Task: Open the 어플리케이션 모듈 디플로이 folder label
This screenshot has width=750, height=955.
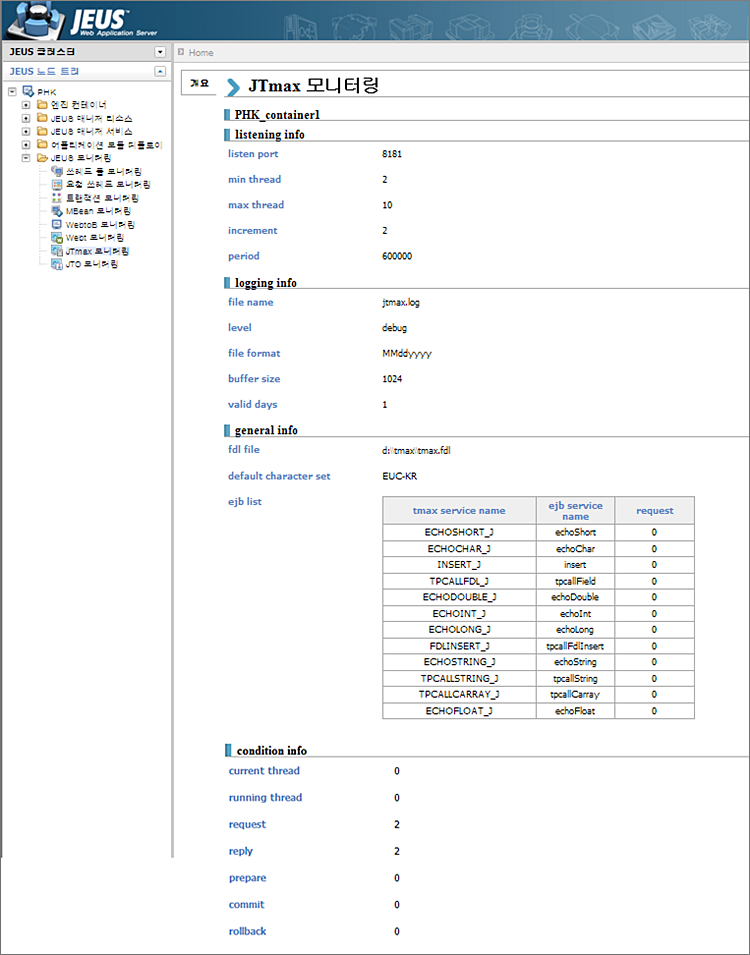Action: tap(106, 145)
